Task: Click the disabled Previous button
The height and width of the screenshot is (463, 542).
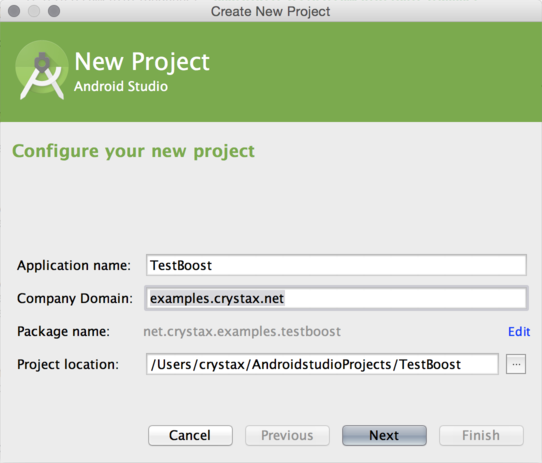Action: click(x=287, y=435)
